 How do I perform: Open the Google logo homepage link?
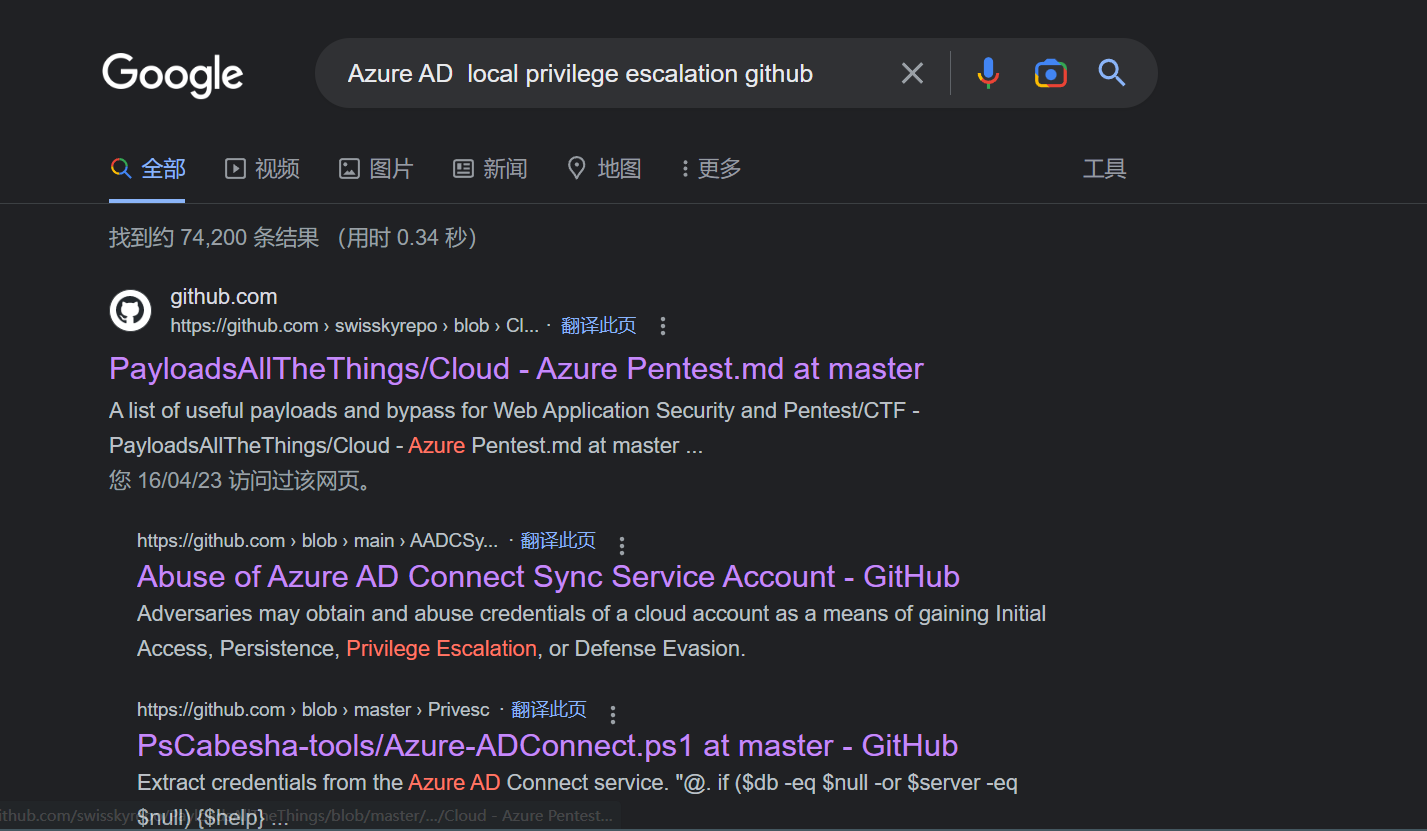tap(173, 75)
